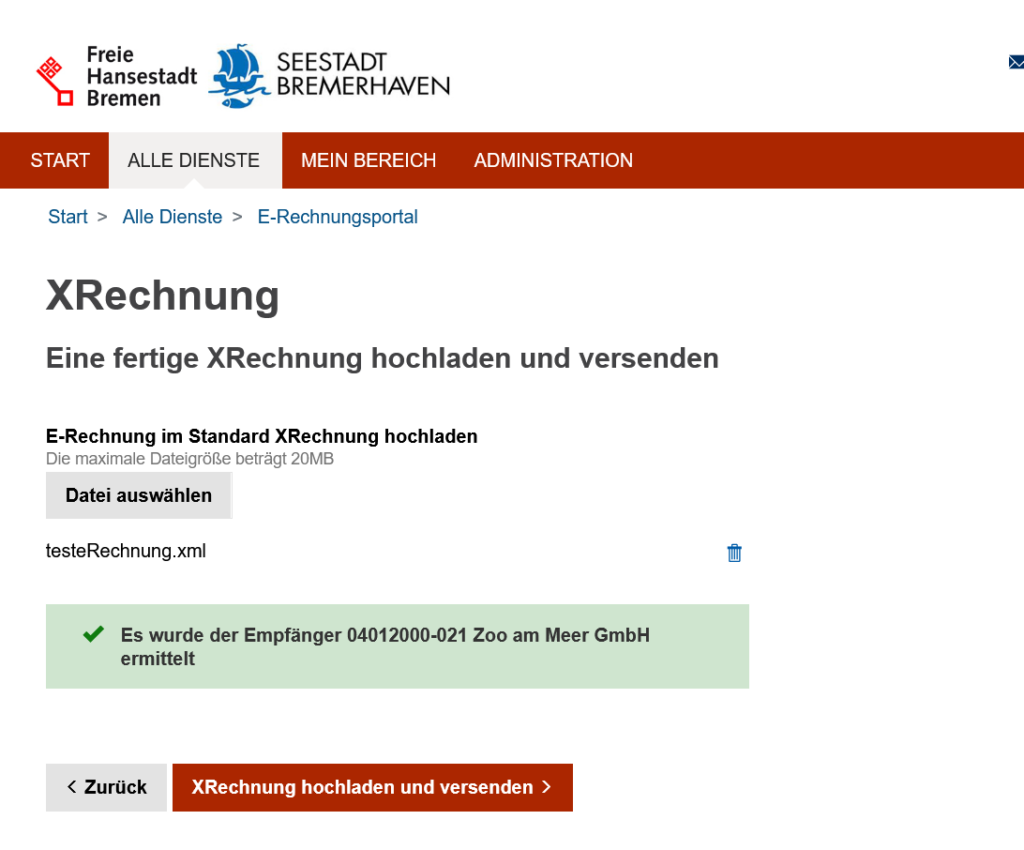This screenshot has height=850, width=1024.
Task: Go to MEIN BEREICH tab
Action: coord(368,160)
